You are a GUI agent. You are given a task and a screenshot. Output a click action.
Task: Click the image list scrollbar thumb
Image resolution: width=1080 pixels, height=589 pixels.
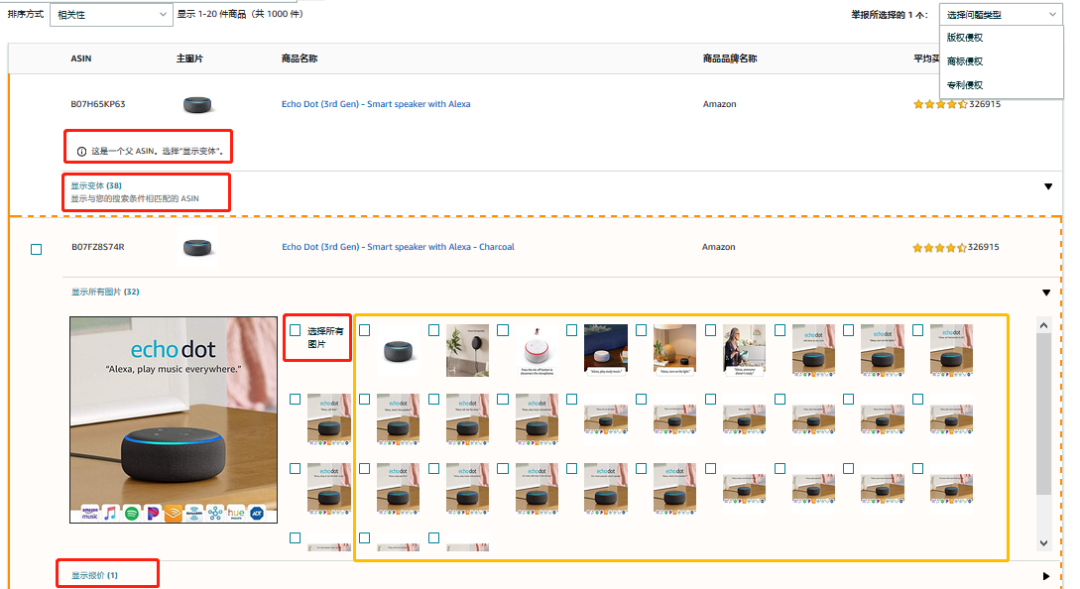click(x=1043, y=413)
